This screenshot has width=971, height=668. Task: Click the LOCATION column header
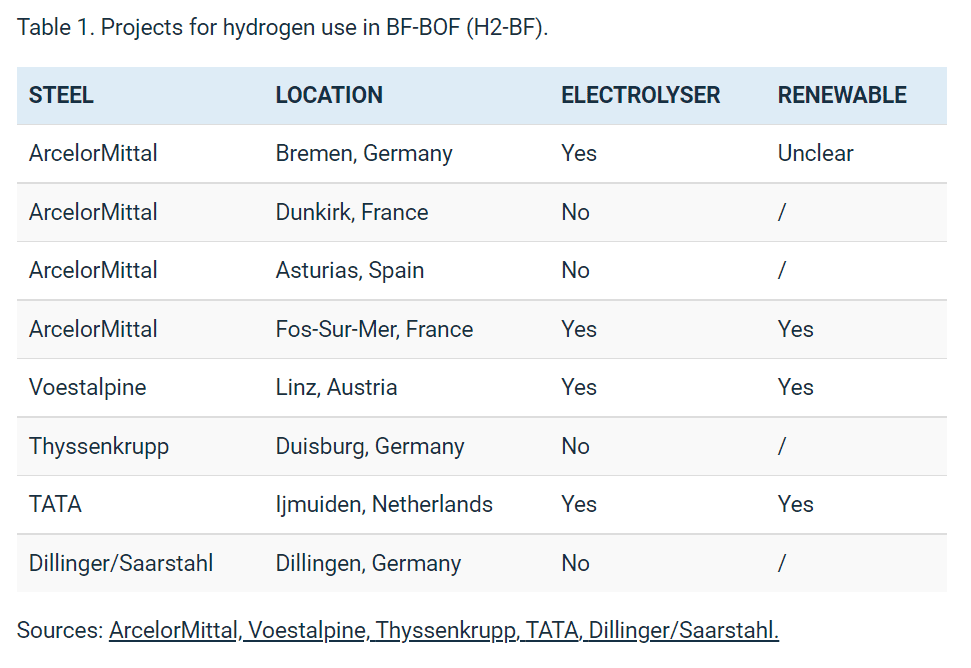(x=329, y=95)
